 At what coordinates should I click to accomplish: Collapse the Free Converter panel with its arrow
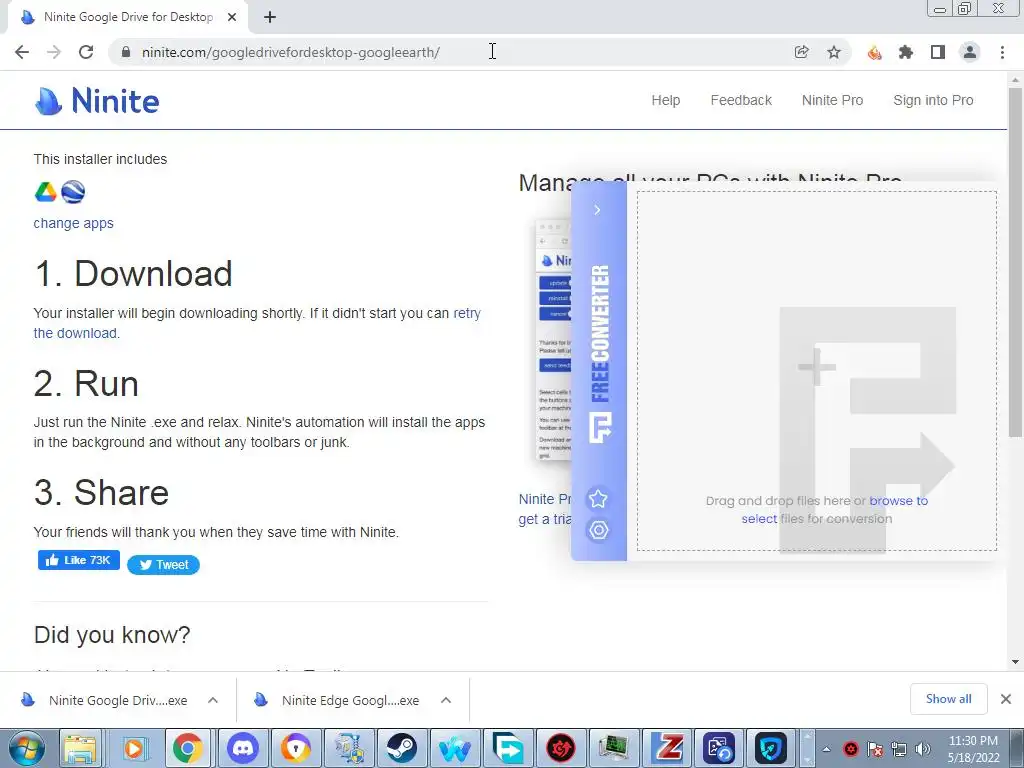(x=597, y=210)
